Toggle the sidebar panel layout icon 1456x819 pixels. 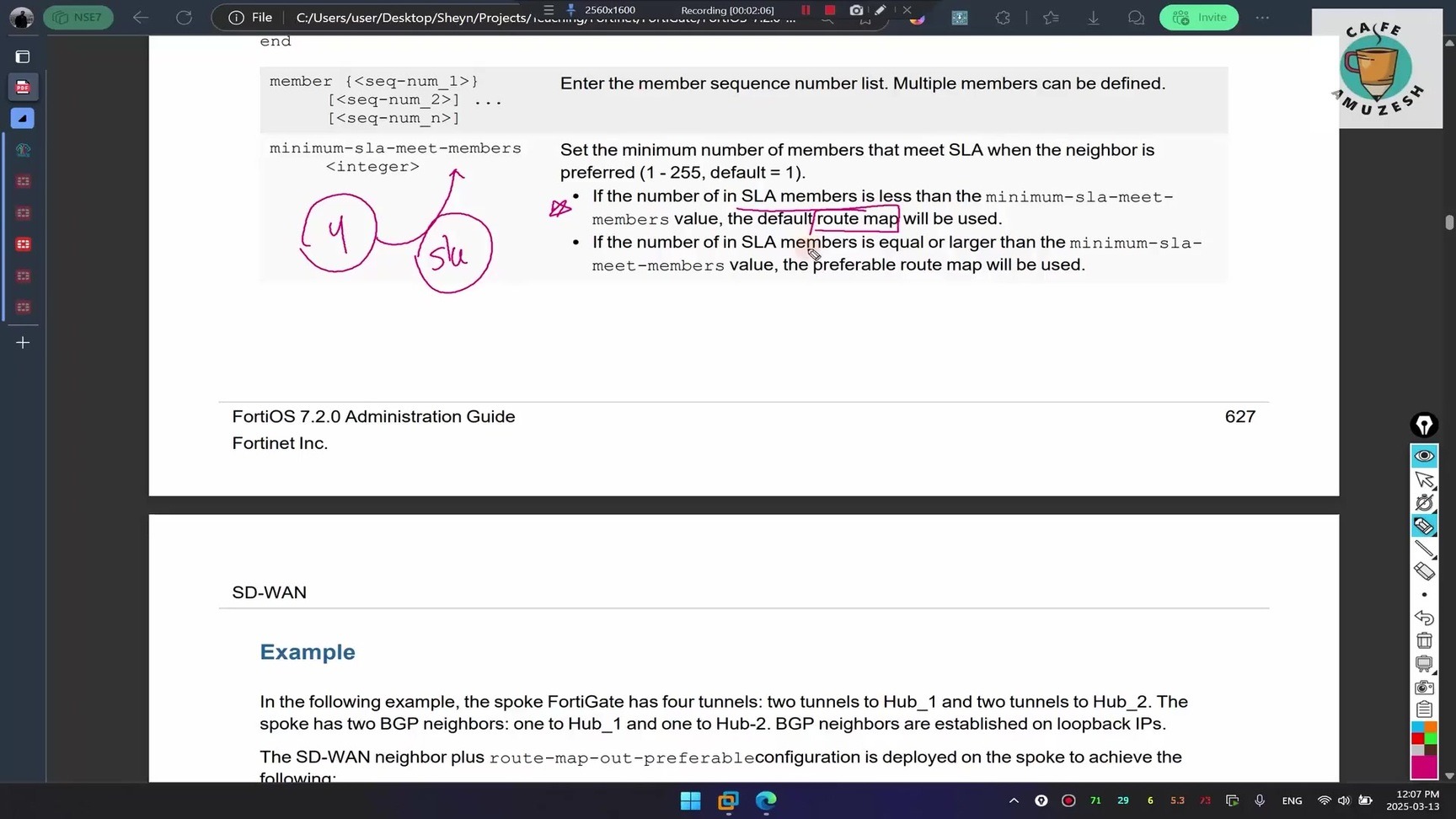[23, 56]
